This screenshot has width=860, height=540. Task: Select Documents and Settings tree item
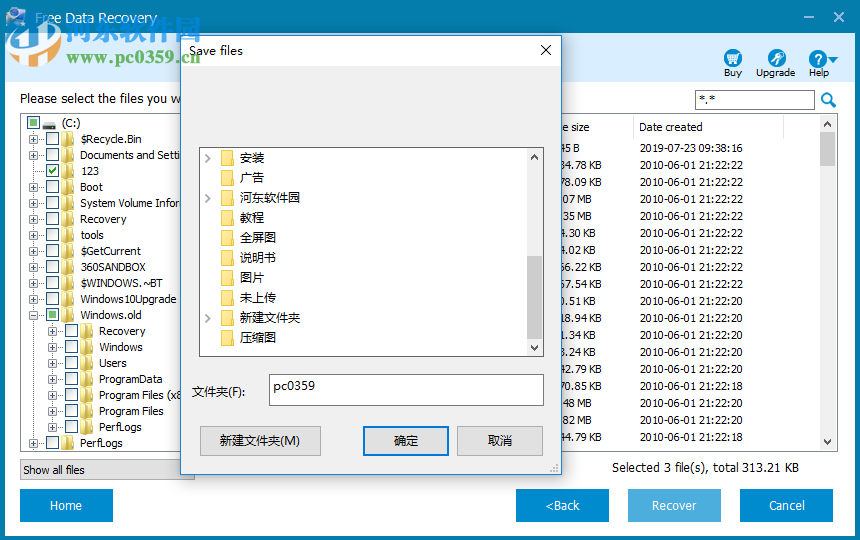[x=130, y=155]
